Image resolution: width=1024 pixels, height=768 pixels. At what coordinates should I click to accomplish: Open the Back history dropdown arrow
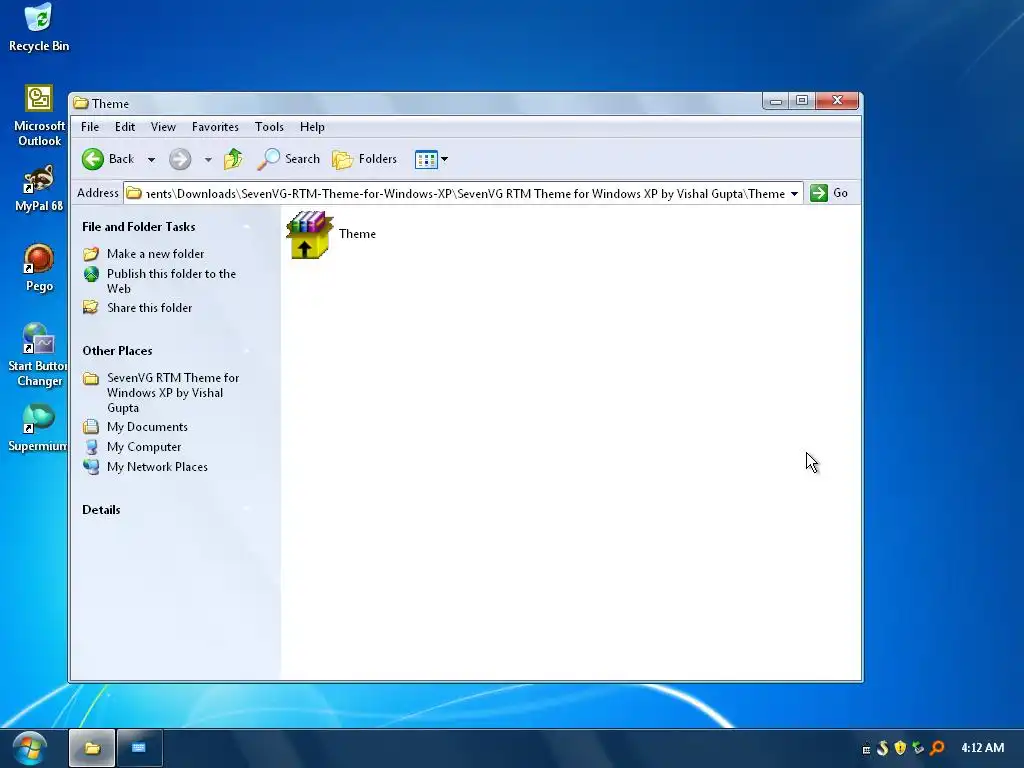[x=151, y=159]
